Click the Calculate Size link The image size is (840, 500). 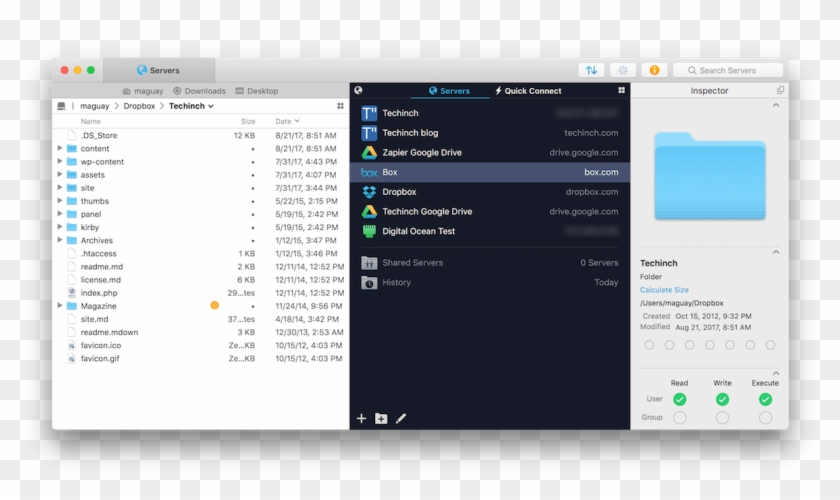pyautogui.click(x=664, y=290)
